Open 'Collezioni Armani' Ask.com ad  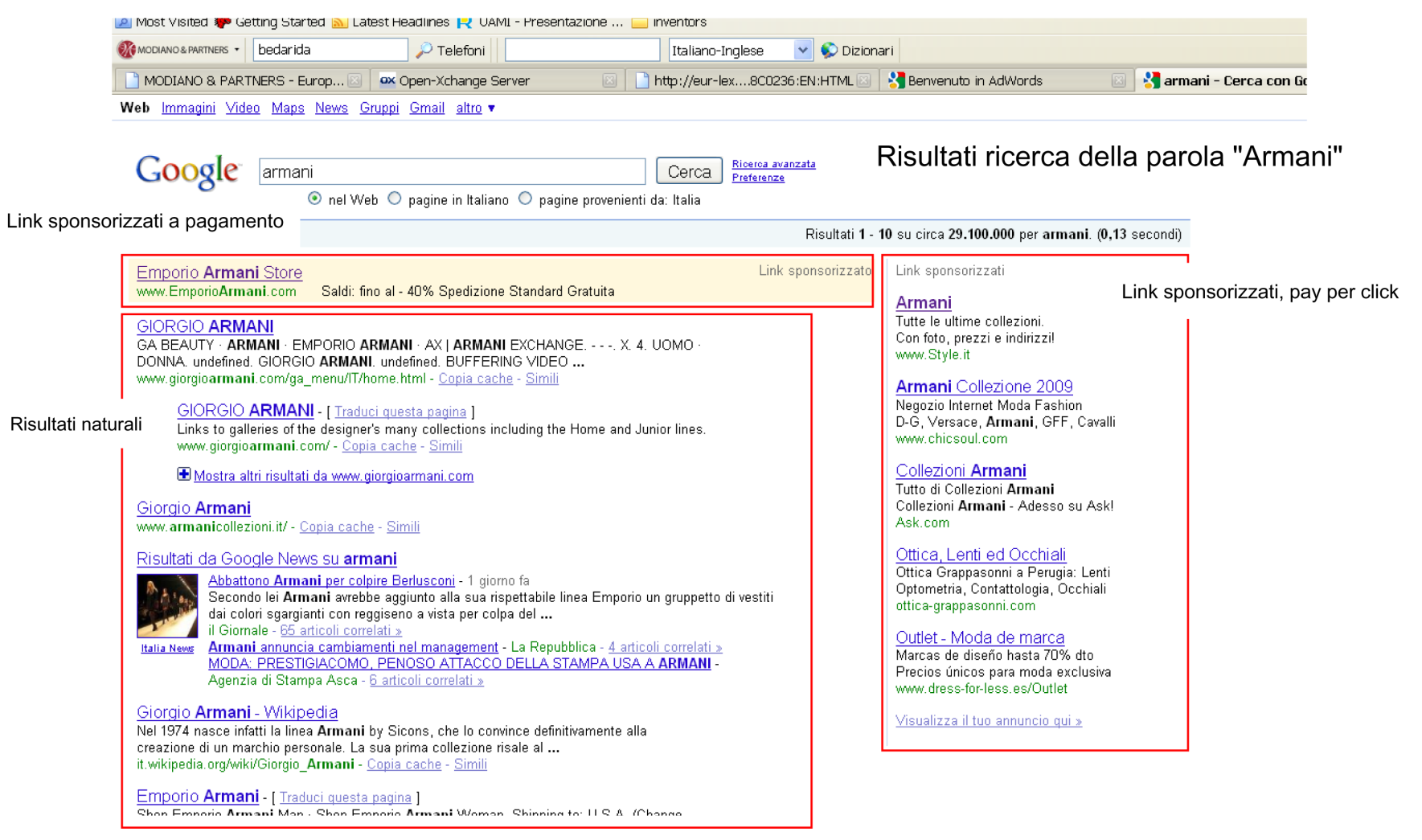point(961,470)
